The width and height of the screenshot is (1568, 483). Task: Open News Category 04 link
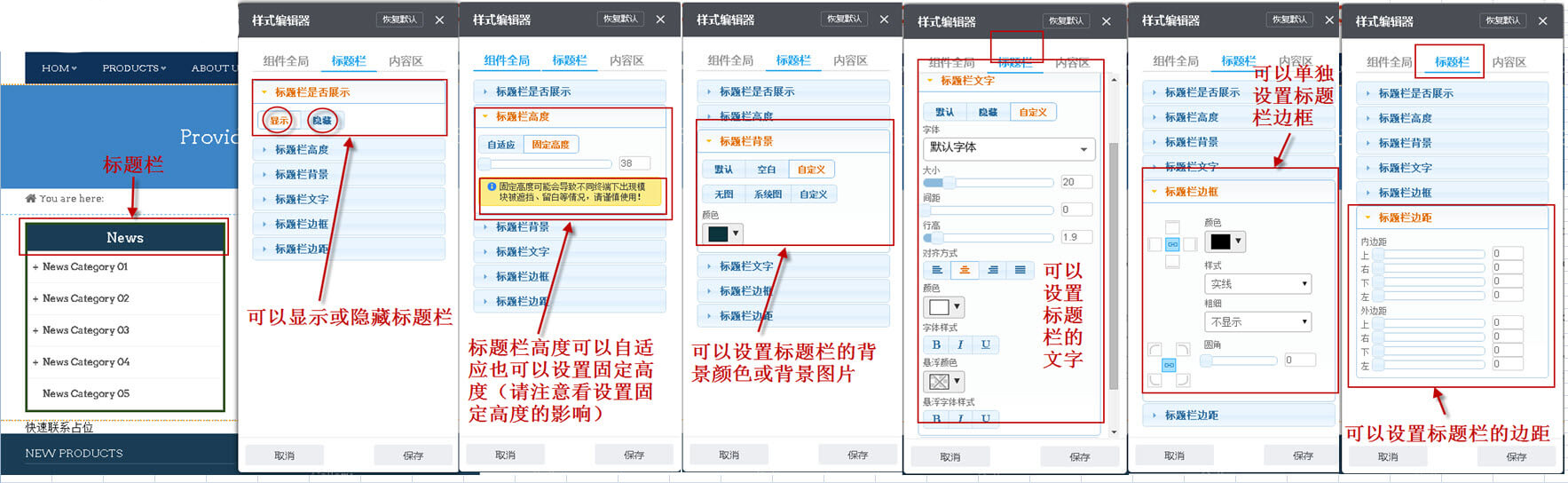[86, 361]
